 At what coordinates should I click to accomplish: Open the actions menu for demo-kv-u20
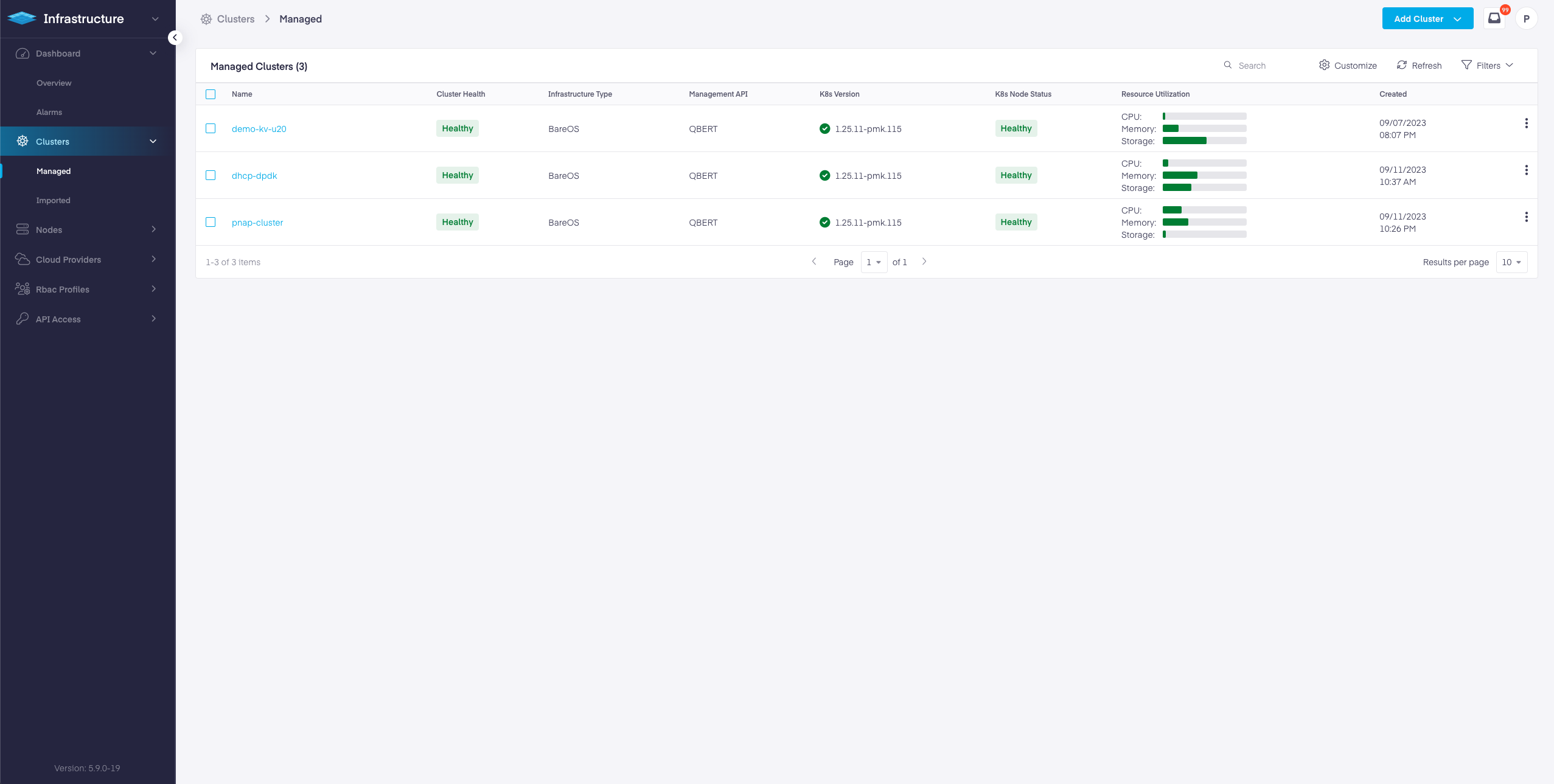coord(1526,123)
